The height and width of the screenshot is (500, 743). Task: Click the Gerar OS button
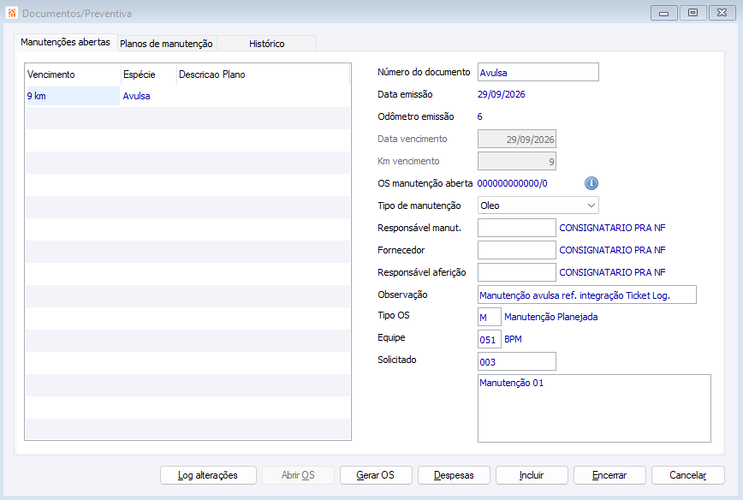click(375, 475)
